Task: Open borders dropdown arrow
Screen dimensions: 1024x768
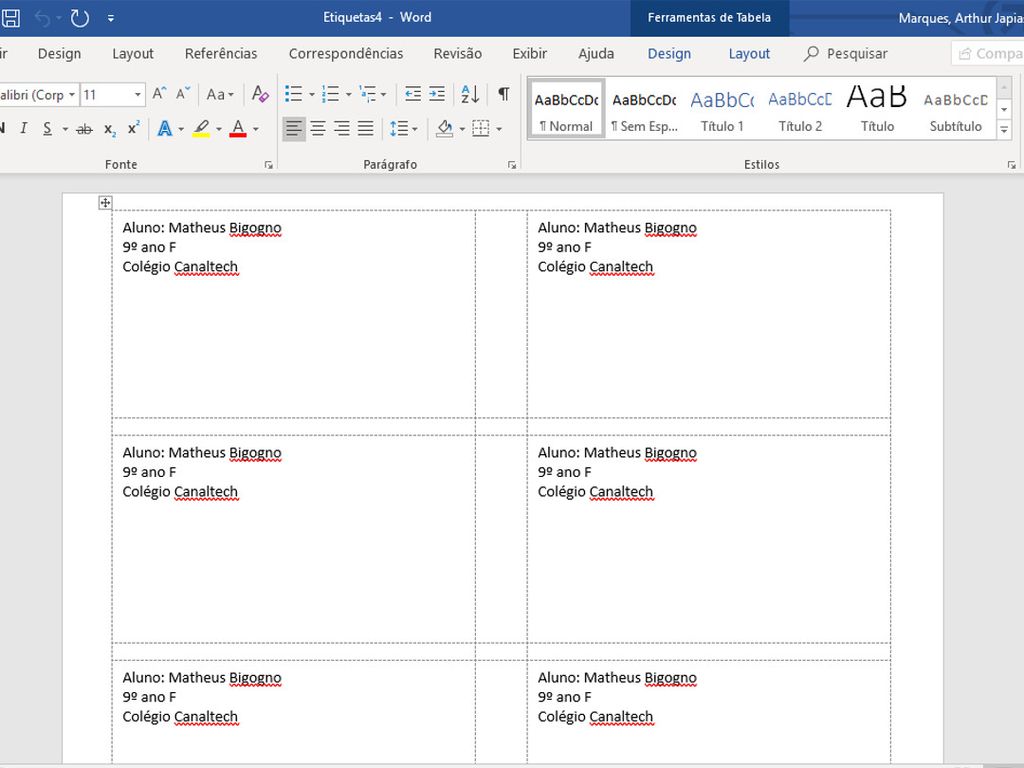Action: pyautogui.click(x=499, y=129)
